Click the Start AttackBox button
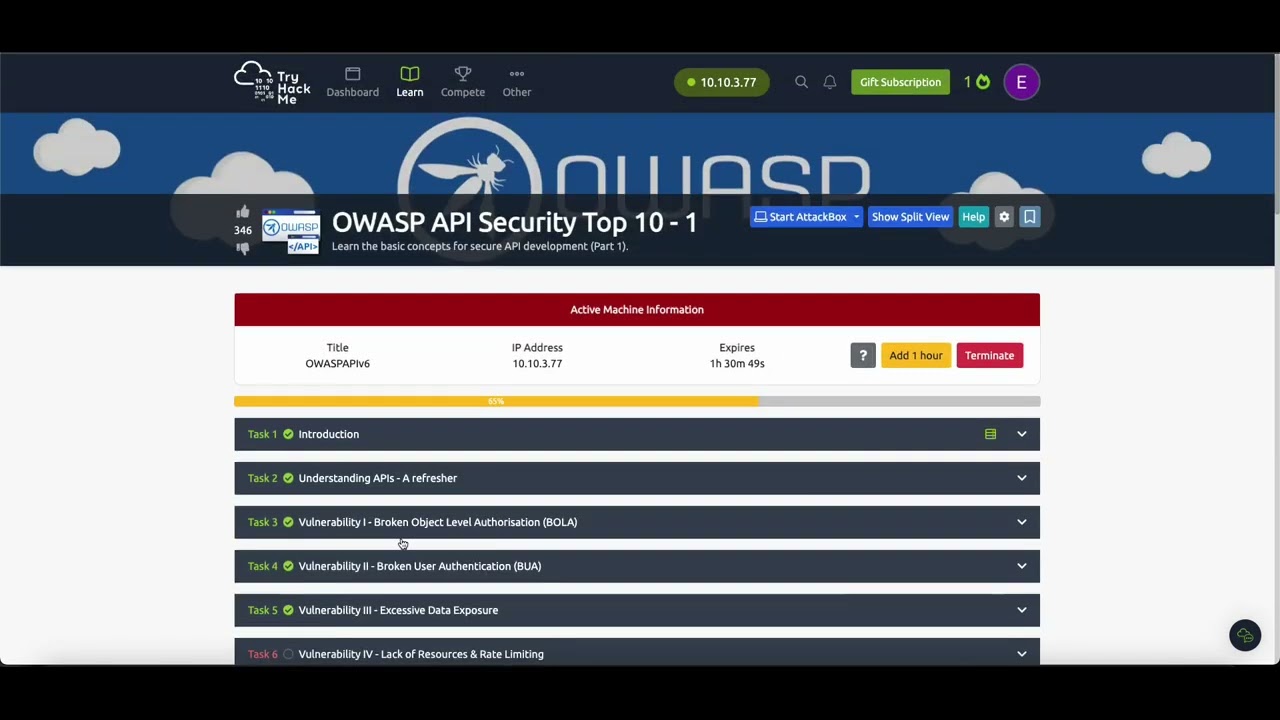Screen dimensions: 1280x720 [x=800, y=217]
